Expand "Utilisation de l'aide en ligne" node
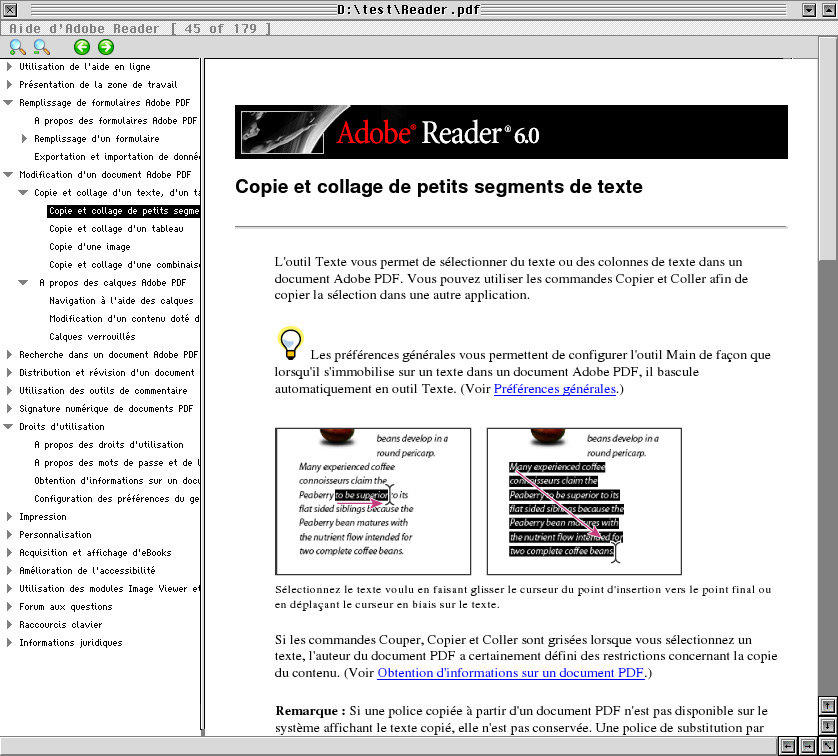The height and width of the screenshot is (756, 838). [x=9, y=67]
